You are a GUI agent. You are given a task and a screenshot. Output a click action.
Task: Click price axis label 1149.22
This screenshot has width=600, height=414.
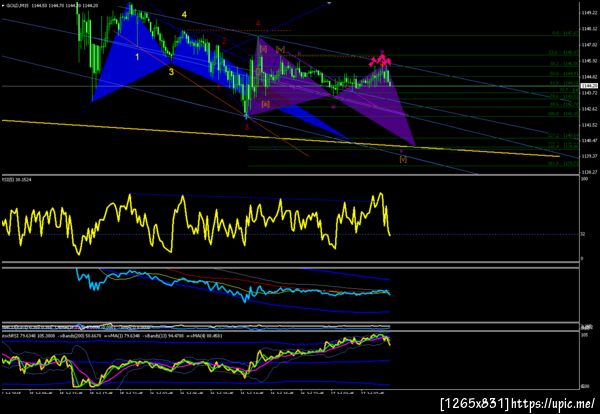(589, 13)
